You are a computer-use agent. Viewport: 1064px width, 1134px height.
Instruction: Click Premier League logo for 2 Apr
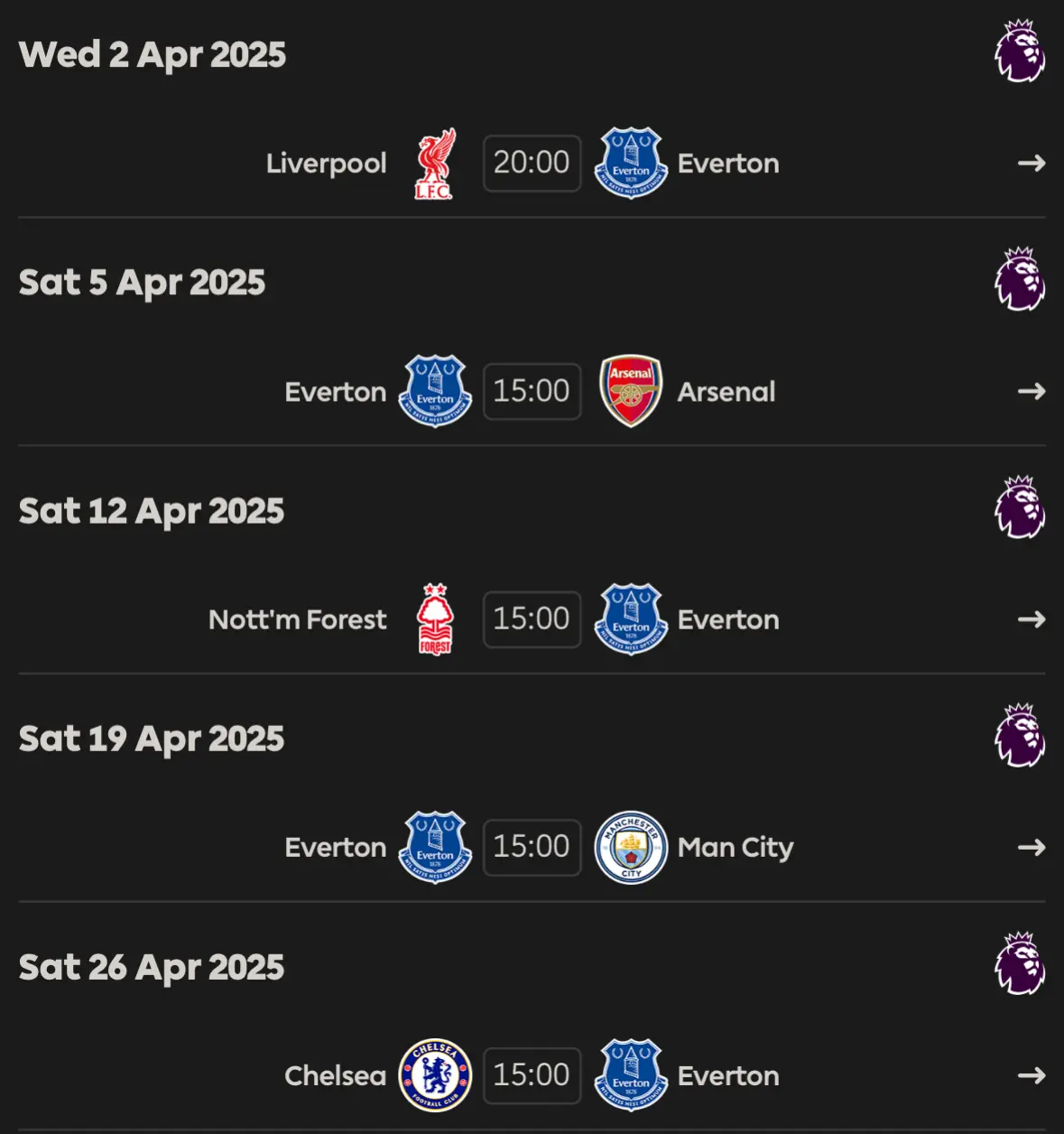tap(1020, 51)
